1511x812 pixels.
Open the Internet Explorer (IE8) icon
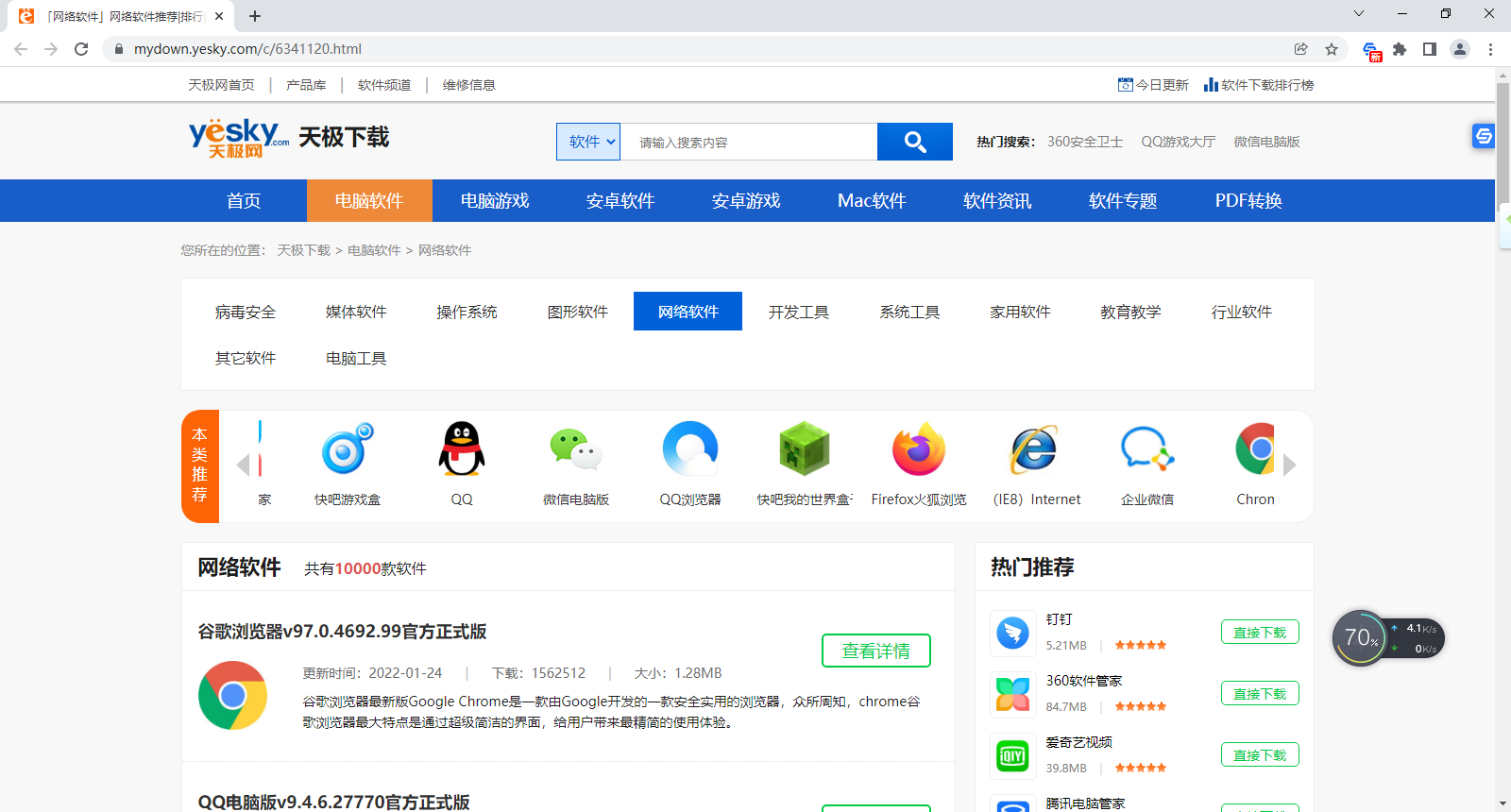(1034, 449)
